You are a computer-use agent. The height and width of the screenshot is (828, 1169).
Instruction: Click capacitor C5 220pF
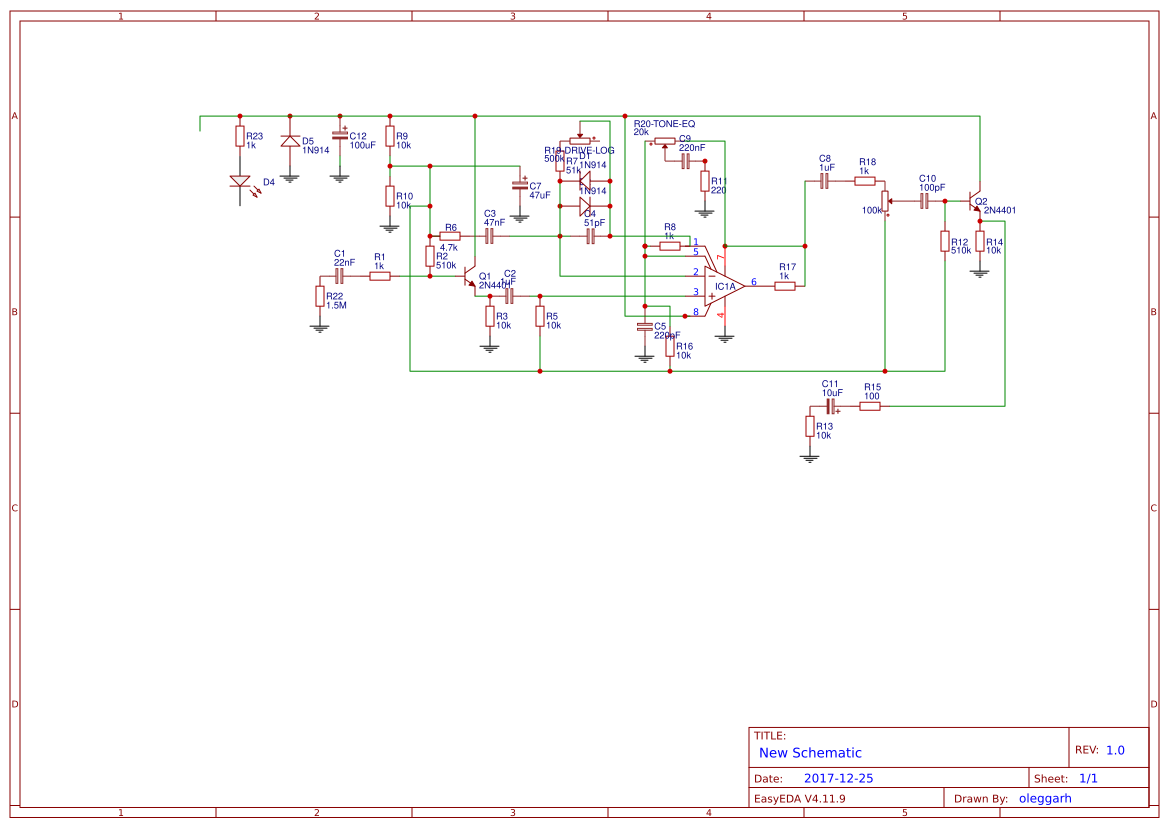coord(644,328)
